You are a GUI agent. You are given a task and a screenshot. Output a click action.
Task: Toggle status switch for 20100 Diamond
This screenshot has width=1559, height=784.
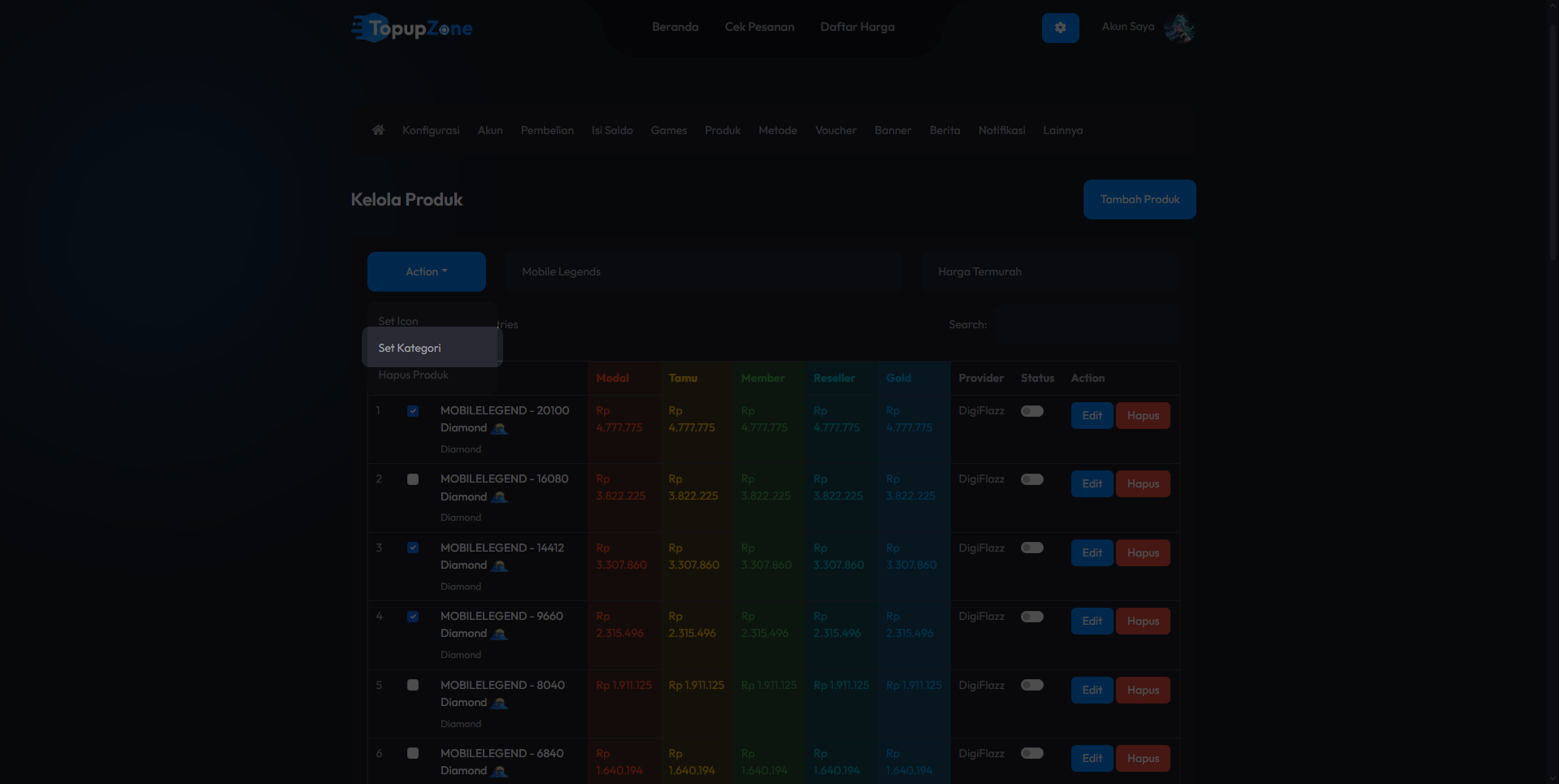click(1032, 411)
